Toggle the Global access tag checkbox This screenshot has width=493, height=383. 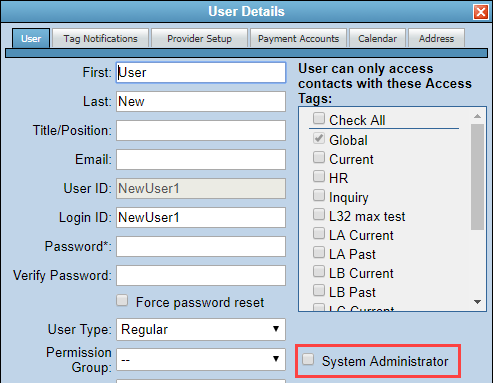(319, 138)
